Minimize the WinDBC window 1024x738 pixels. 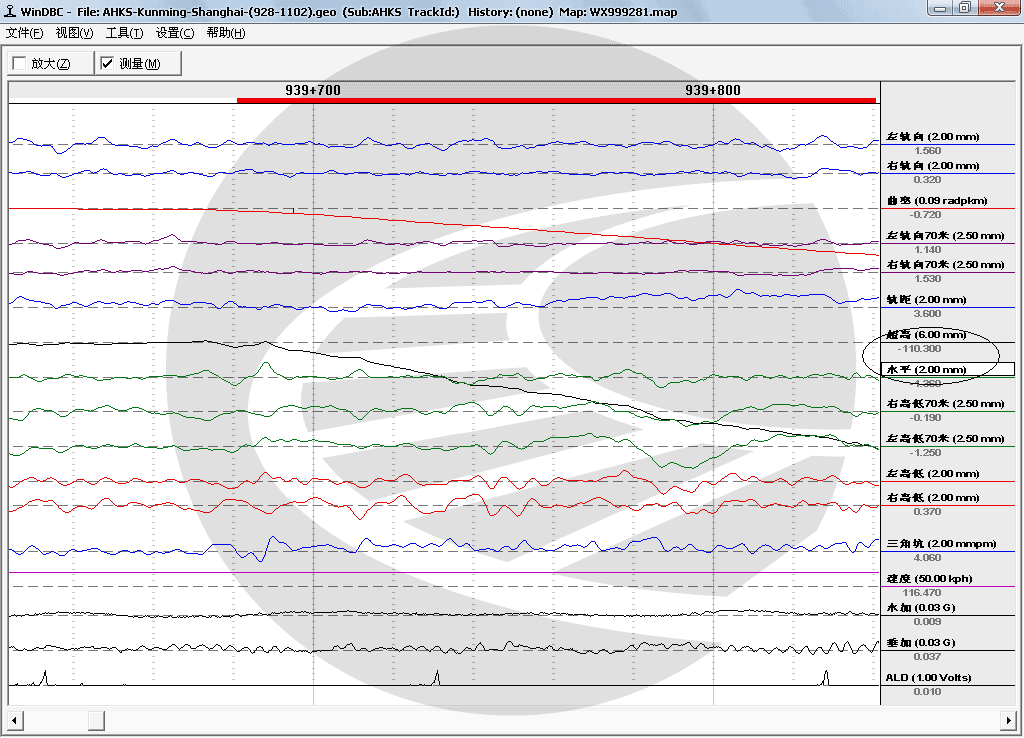940,8
